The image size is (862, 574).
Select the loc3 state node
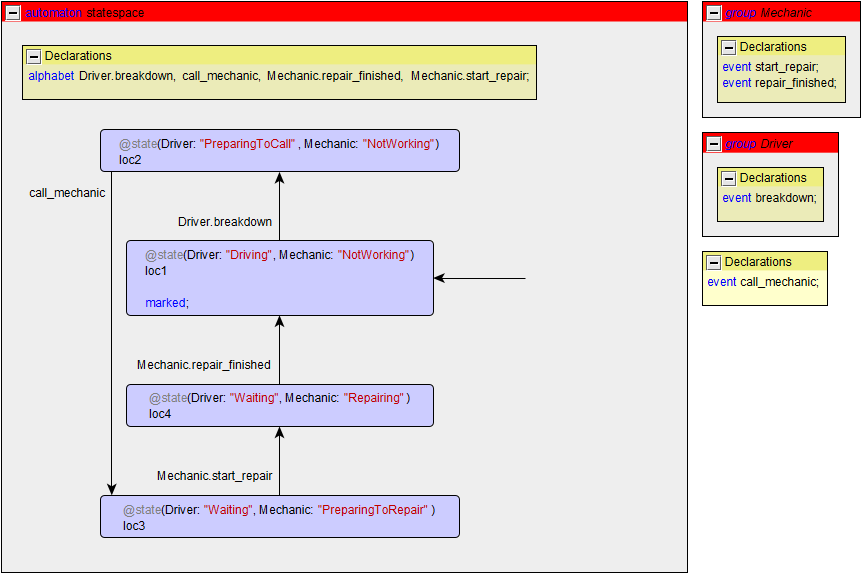pos(279,517)
